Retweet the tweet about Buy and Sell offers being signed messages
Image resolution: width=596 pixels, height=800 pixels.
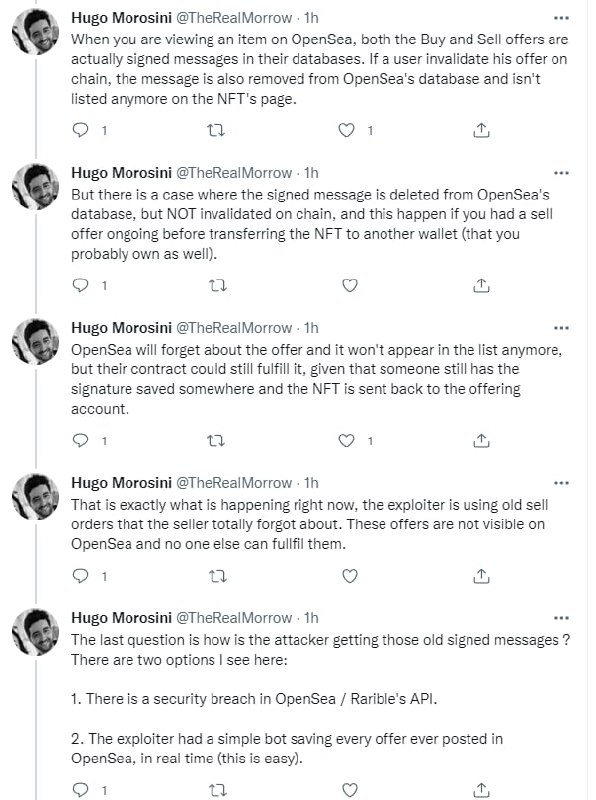[216, 131]
